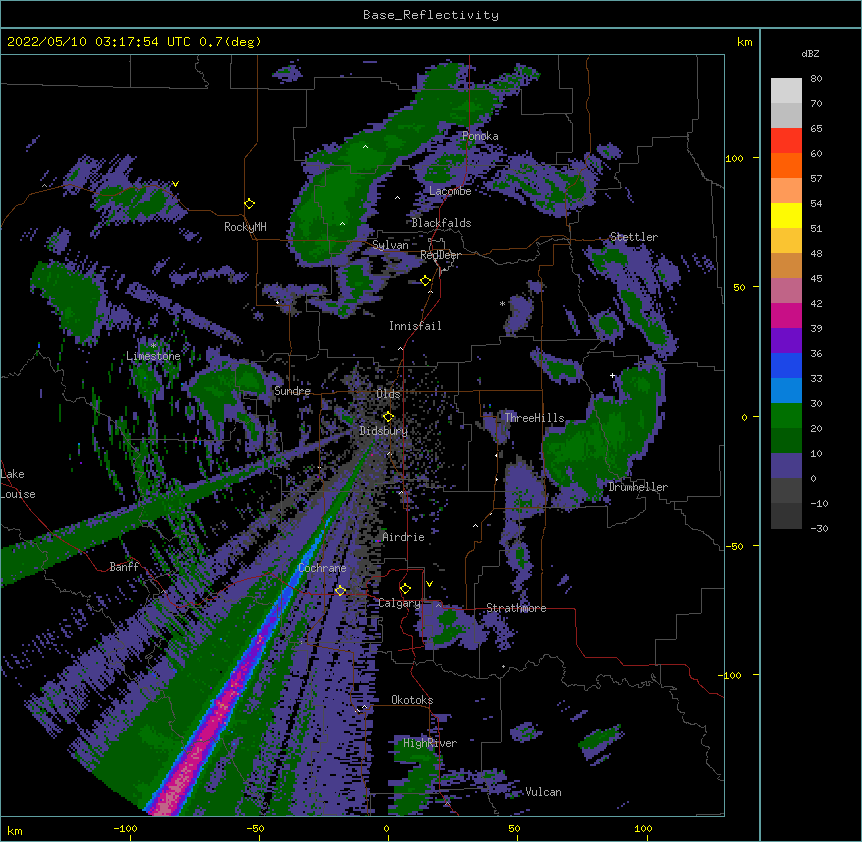862x842 pixels.
Task: Click the Ponoka town label
Action: [480, 136]
